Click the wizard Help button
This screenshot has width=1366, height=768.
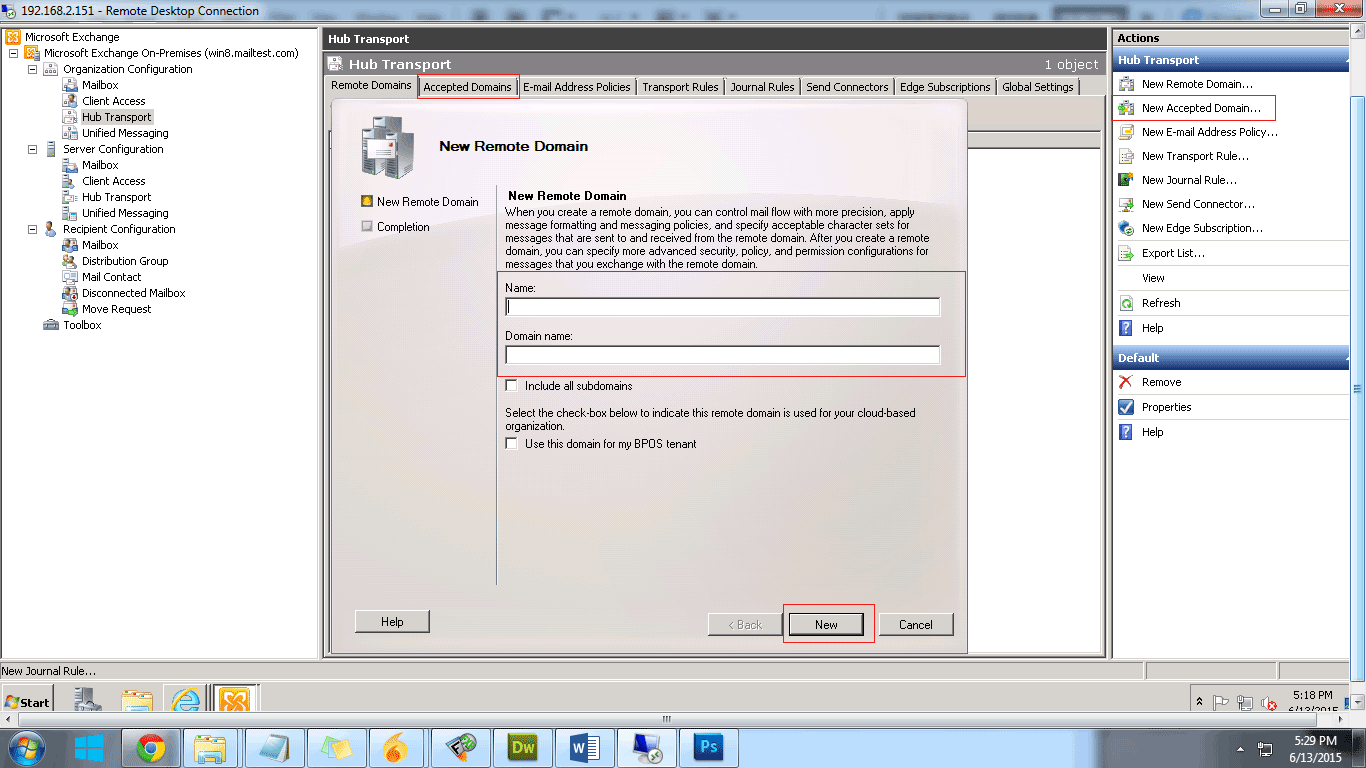point(392,622)
